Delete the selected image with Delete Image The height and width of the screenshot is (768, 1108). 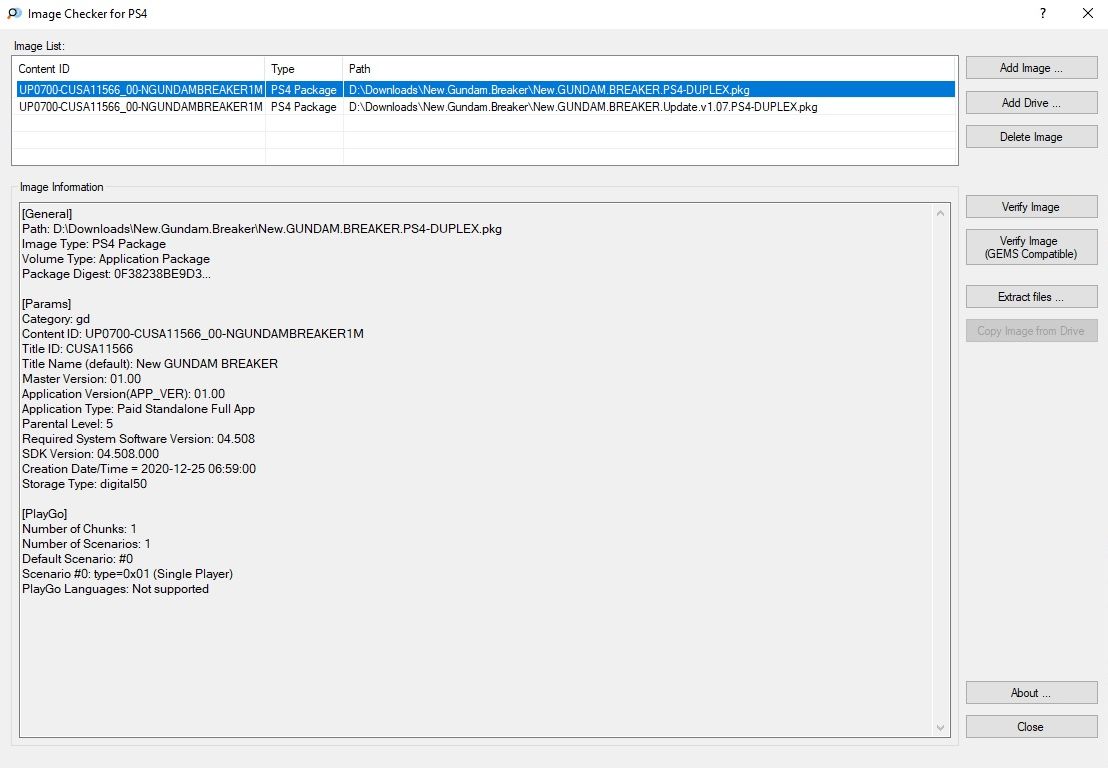(x=1031, y=136)
